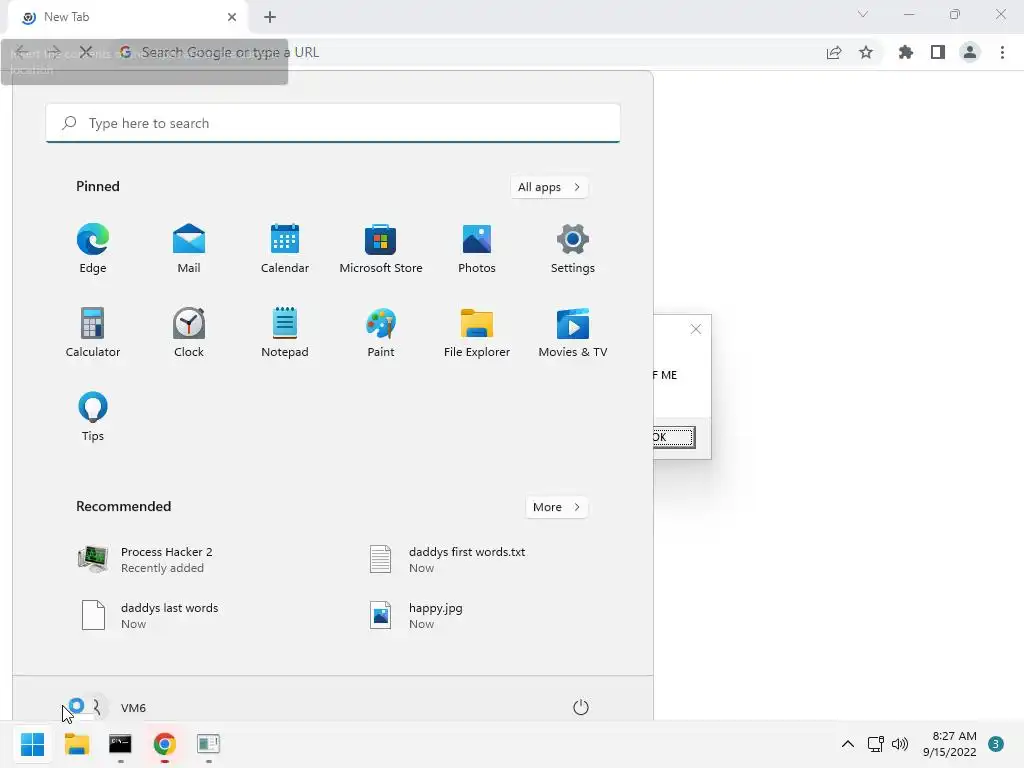The height and width of the screenshot is (768, 1024).
Task: Click the Windows Start button on taskbar
Action: point(33,744)
